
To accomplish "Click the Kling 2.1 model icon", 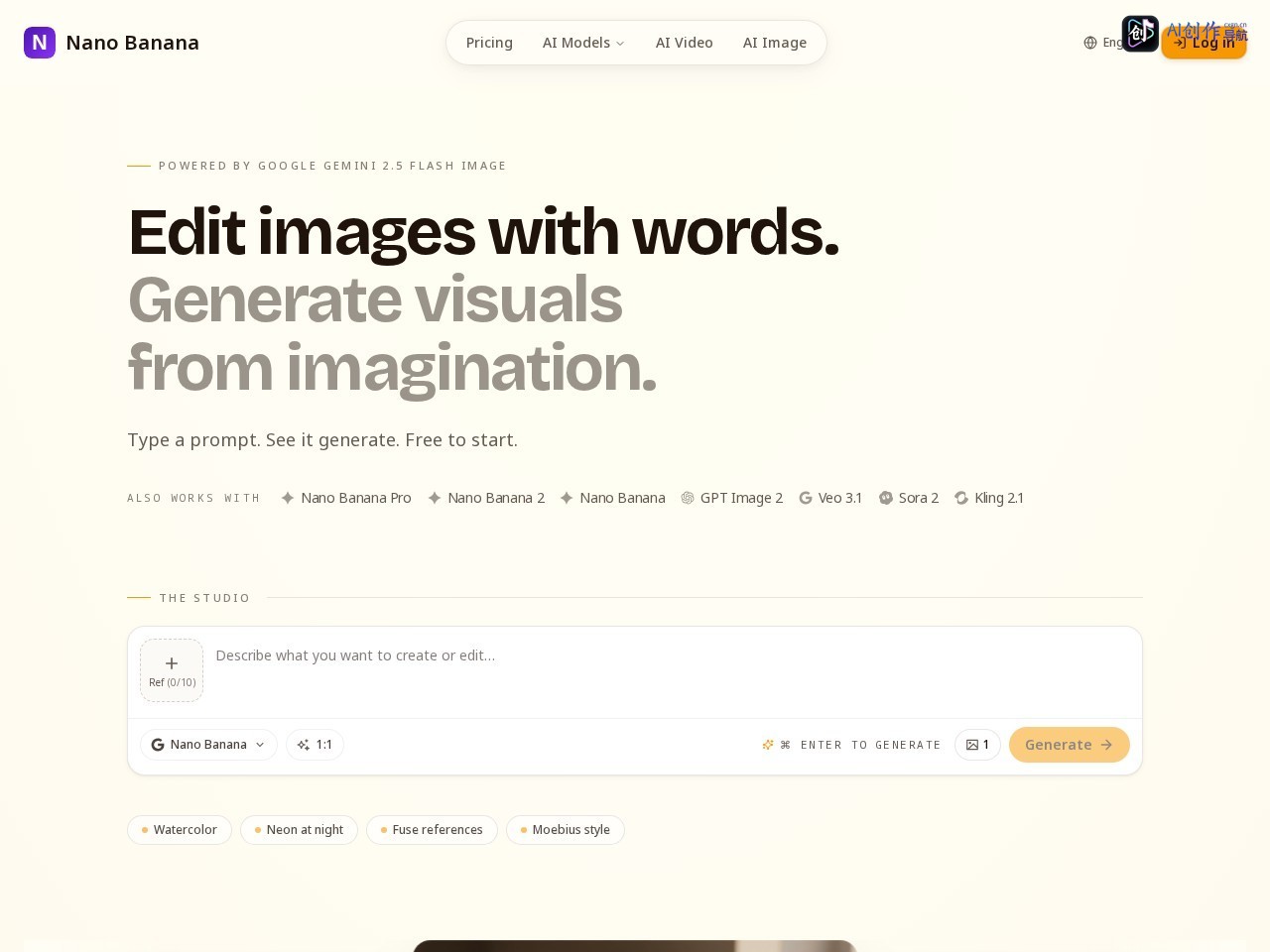I will pyautogui.click(x=961, y=498).
